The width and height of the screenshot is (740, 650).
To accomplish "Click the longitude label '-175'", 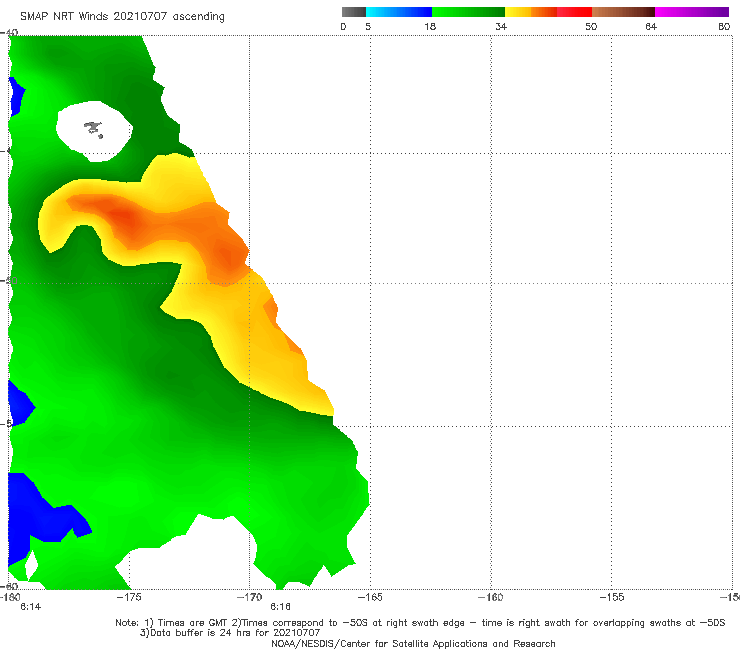I will point(129,597).
